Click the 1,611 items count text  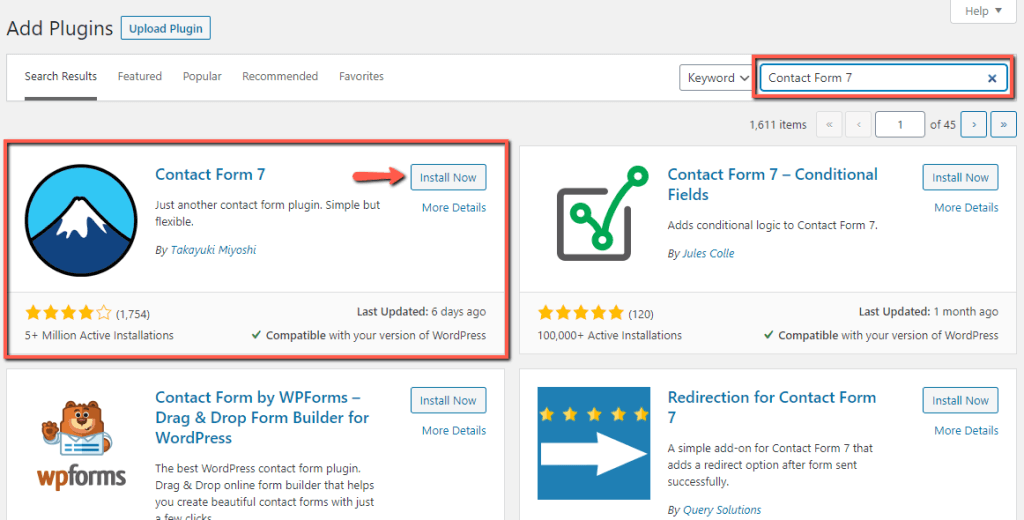[778, 125]
